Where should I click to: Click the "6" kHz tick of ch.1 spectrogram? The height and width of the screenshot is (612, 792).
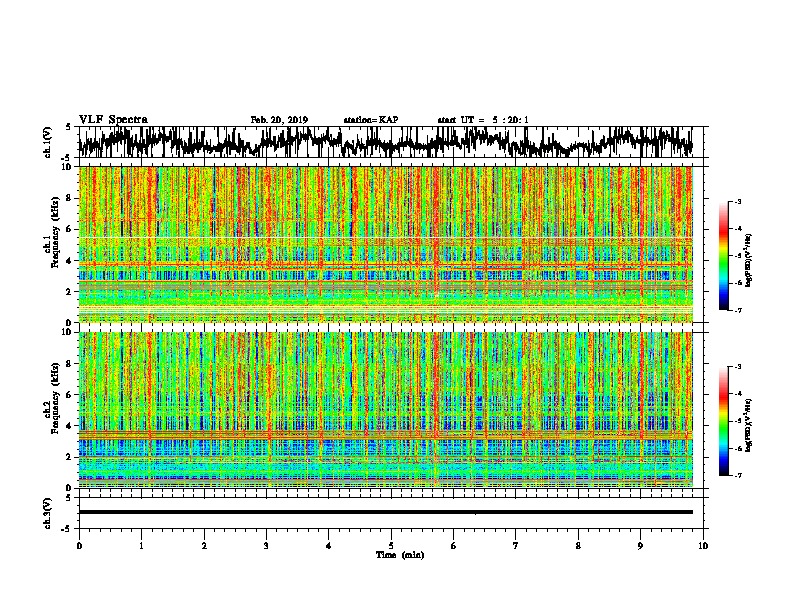pyautogui.click(x=70, y=230)
